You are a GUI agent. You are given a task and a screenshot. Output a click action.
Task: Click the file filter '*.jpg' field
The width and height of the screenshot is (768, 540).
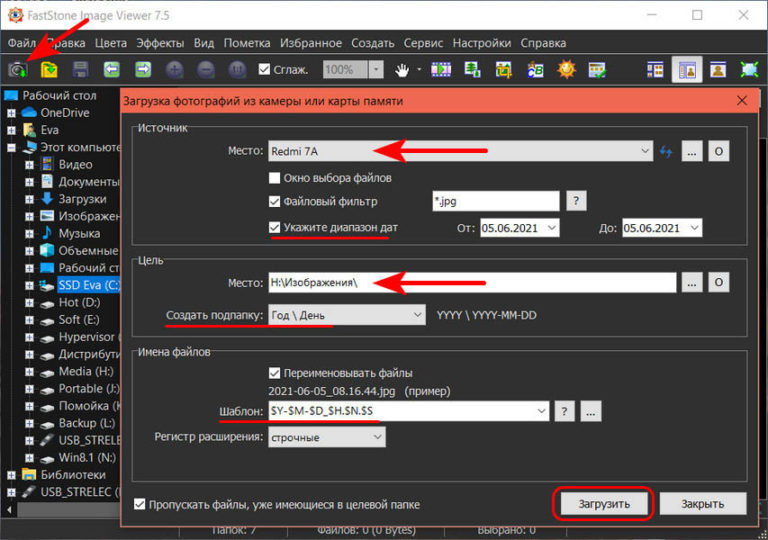coord(494,201)
